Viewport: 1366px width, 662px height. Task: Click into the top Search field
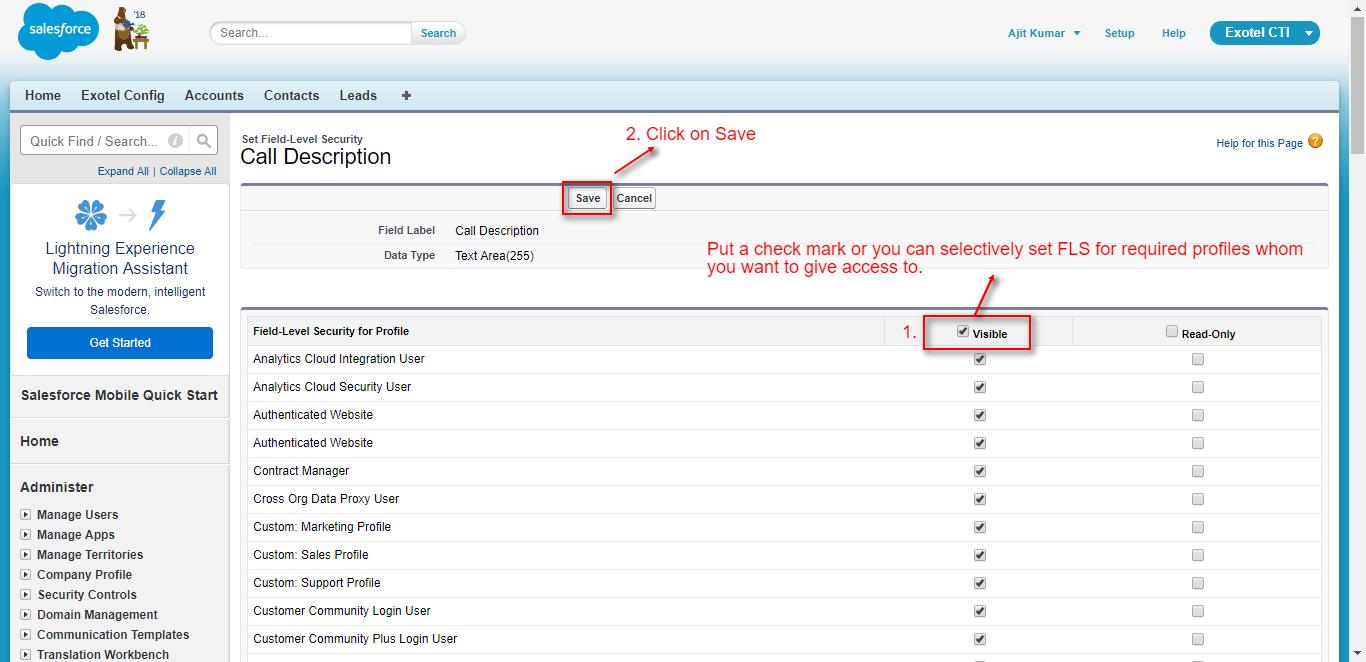(311, 33)
